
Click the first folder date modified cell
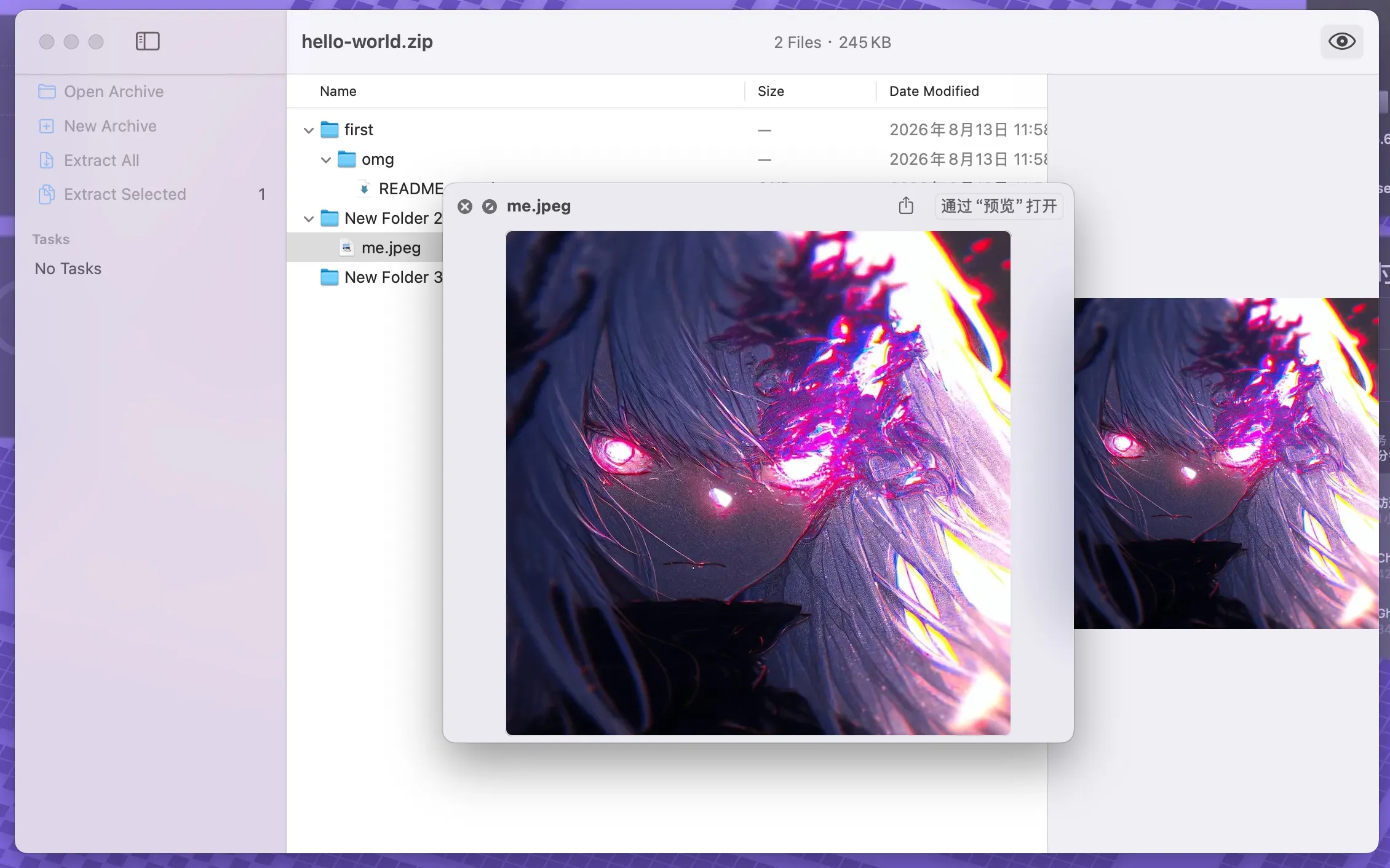coord(968,130)
